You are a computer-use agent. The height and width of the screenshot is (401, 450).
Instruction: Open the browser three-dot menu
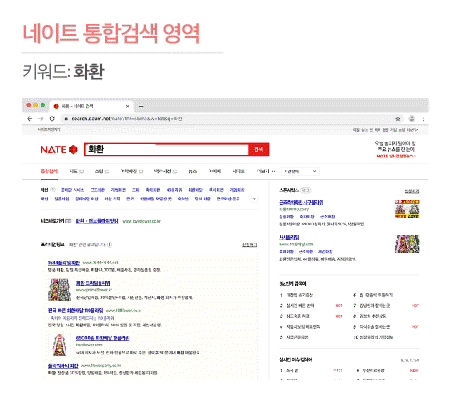pos(423,119)
